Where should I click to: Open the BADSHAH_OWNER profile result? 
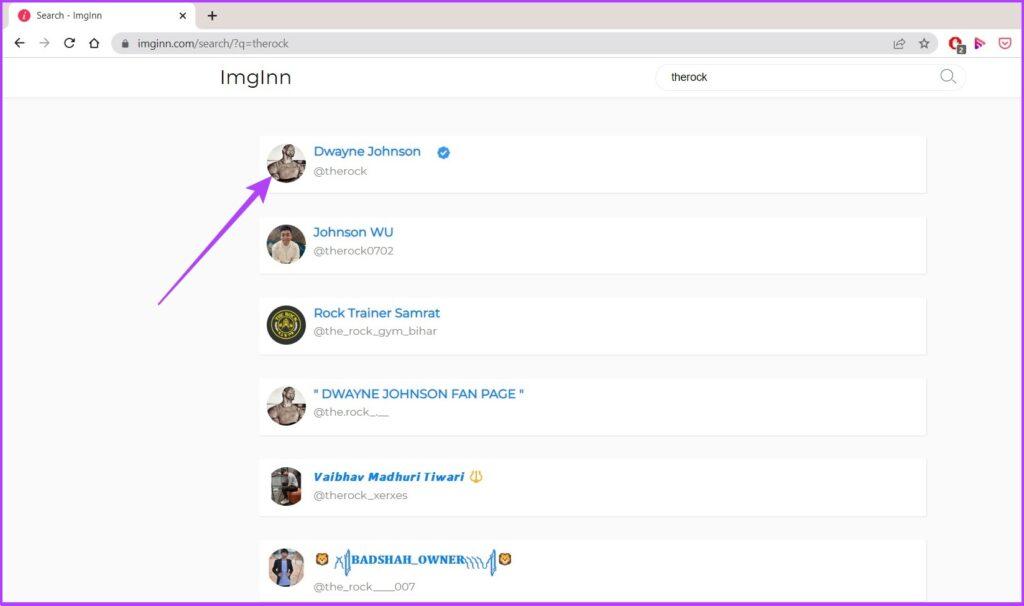413,560
